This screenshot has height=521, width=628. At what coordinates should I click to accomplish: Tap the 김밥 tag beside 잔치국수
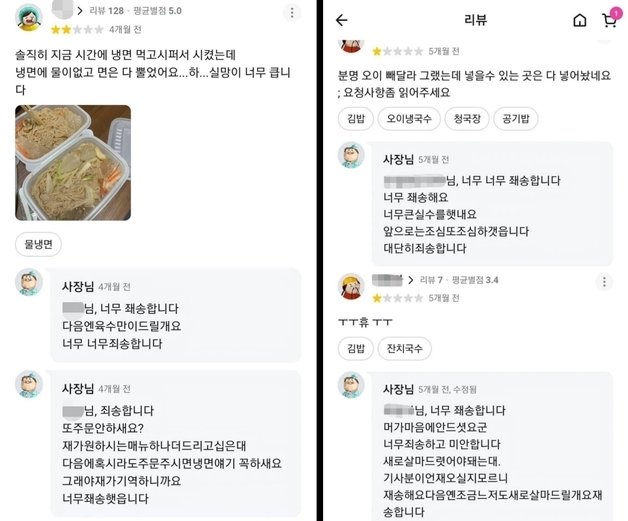pos(354,349)
